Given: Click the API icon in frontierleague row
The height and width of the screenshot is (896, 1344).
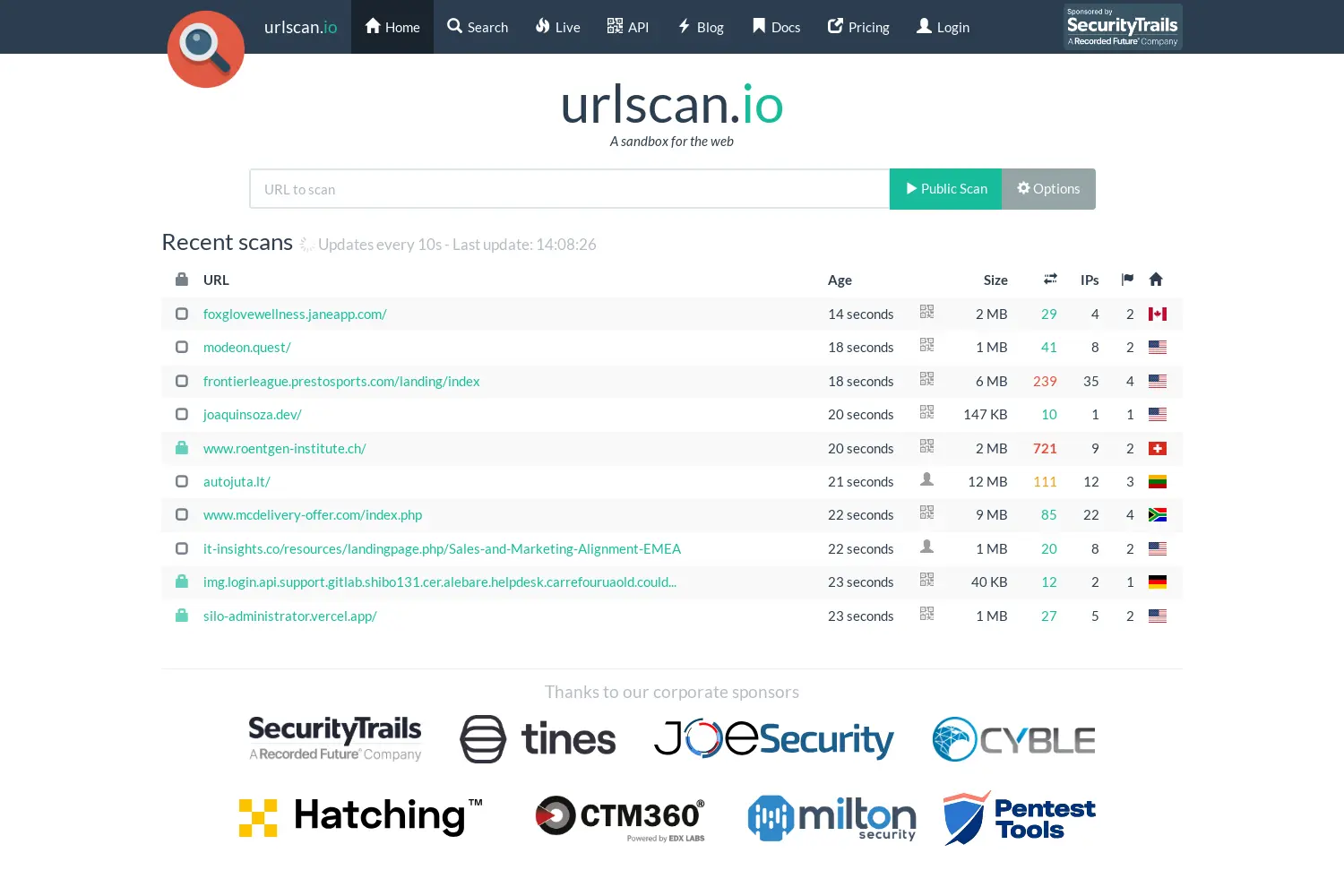Looking at the screenshot, I should point(926,379).
